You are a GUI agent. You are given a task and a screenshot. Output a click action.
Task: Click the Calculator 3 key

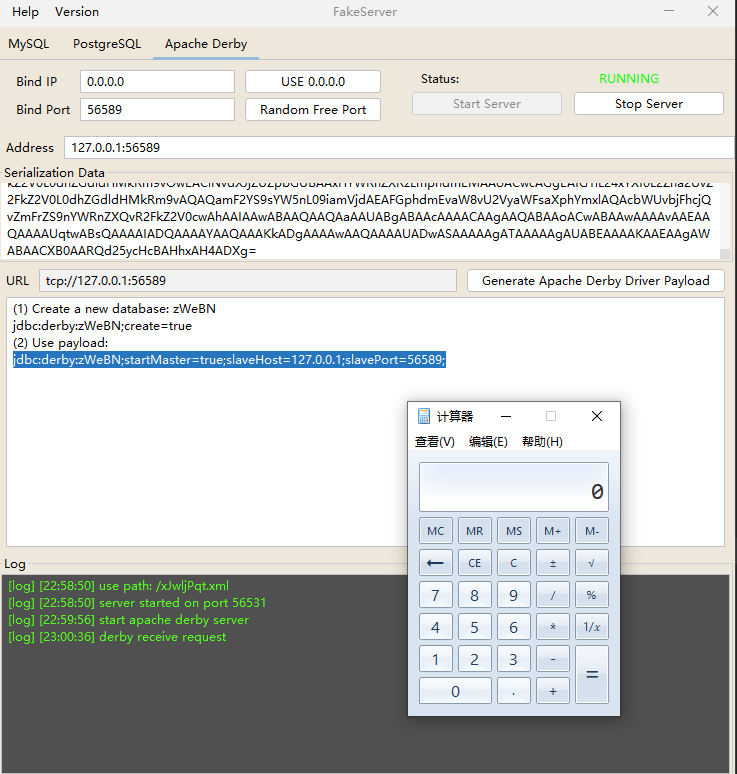tap(514, 659)
